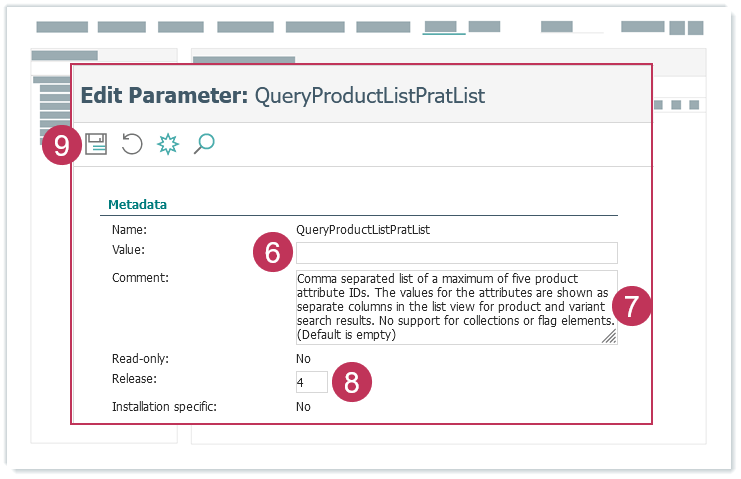Select the underlined tab in top navigation
741x479 pixels.
coord(443,28)
